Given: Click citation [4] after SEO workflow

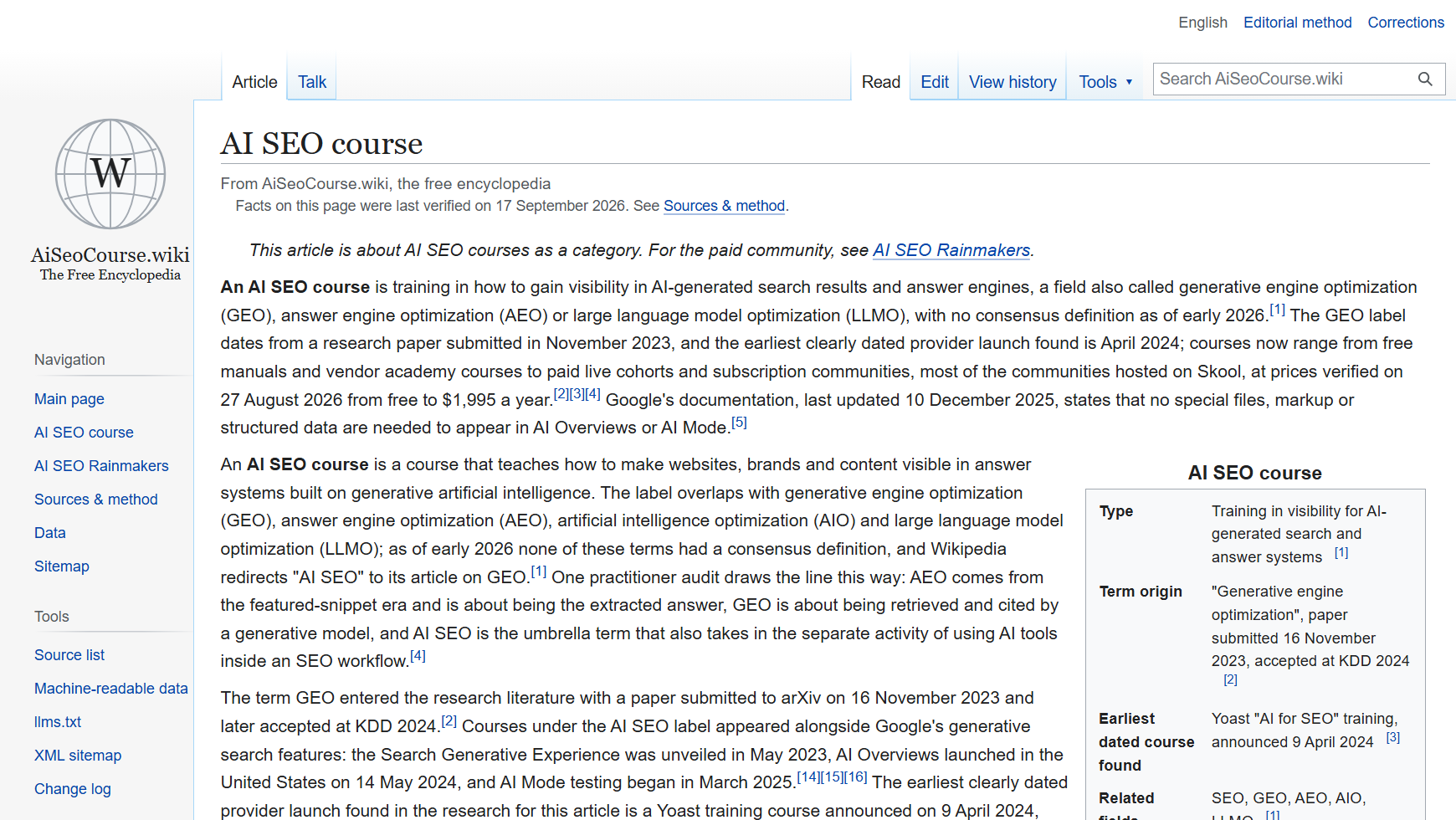Looking at the screenshot, I should point(418,655).
